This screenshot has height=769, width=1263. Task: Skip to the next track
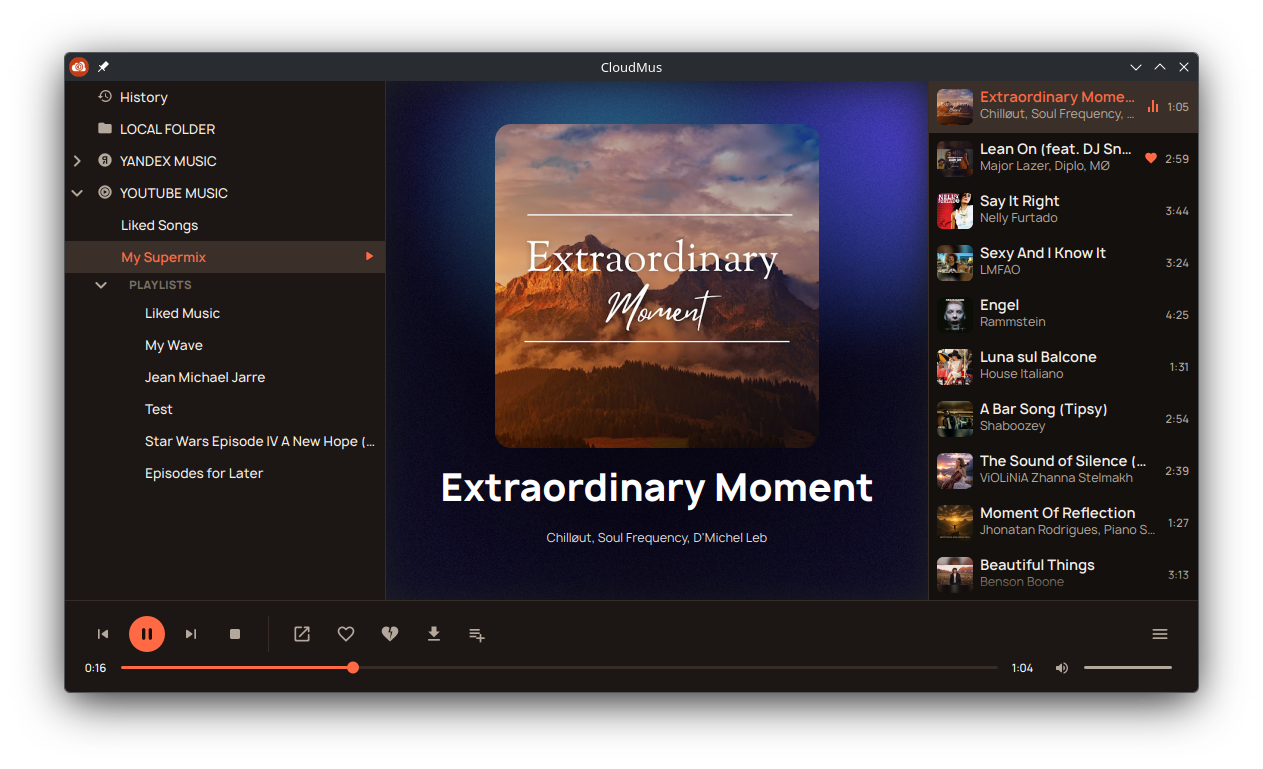coord(191,634)
